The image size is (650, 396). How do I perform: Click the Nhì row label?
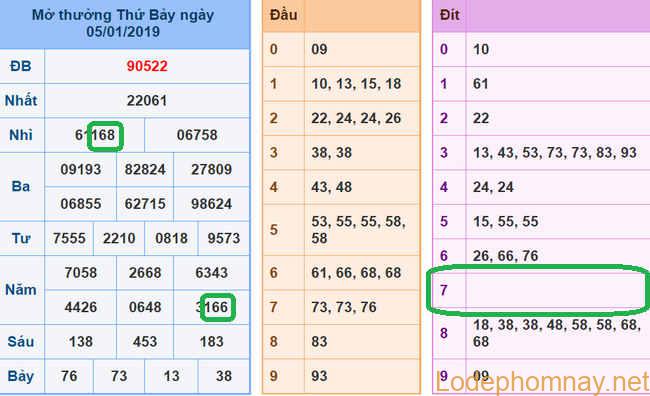pyautogui.click(x=21, y=135)
